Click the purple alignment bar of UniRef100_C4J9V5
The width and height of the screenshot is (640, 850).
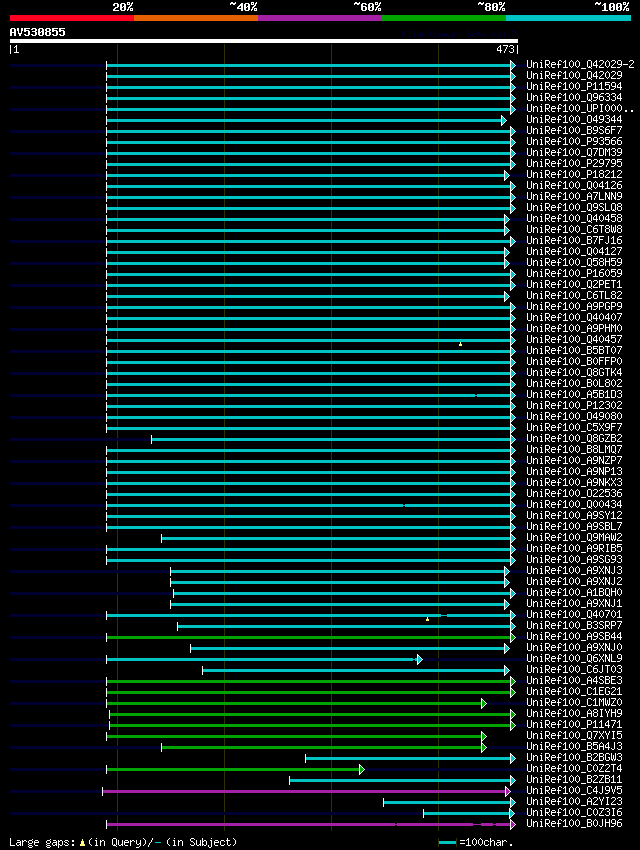(305, 791)
